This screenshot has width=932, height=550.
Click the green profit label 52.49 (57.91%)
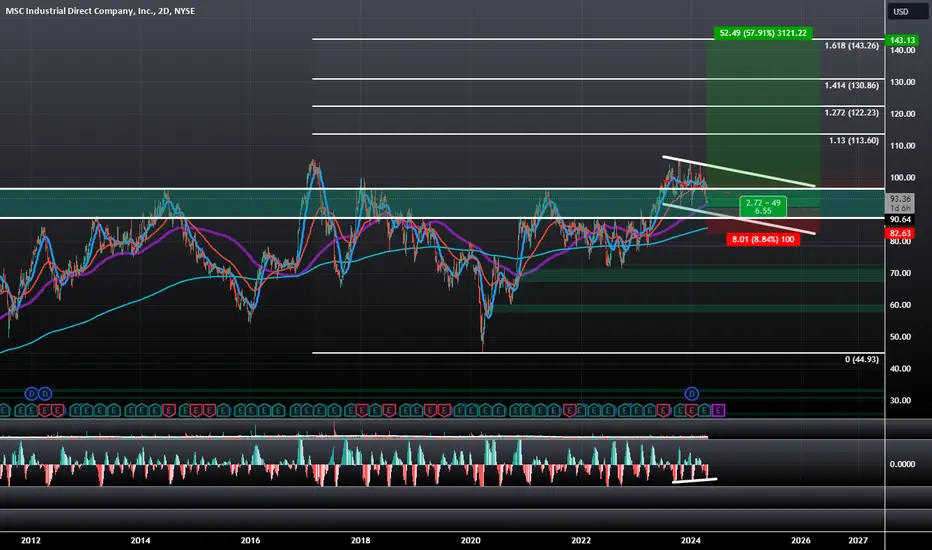(x=763, y=33)
